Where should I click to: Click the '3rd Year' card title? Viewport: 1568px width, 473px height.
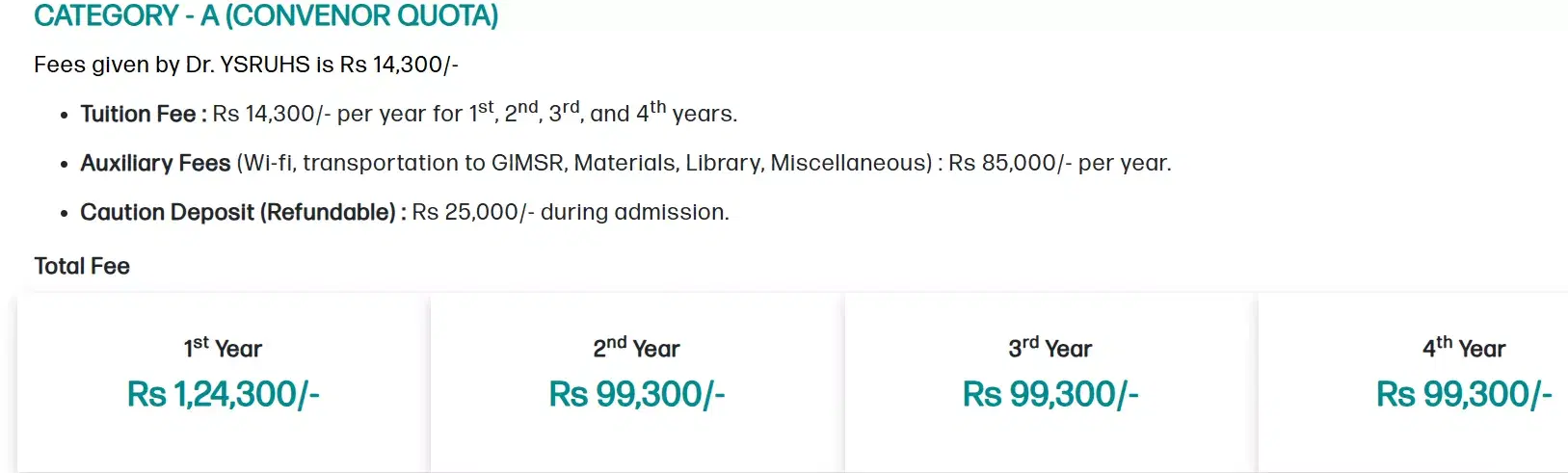[x=1050, y=348]
